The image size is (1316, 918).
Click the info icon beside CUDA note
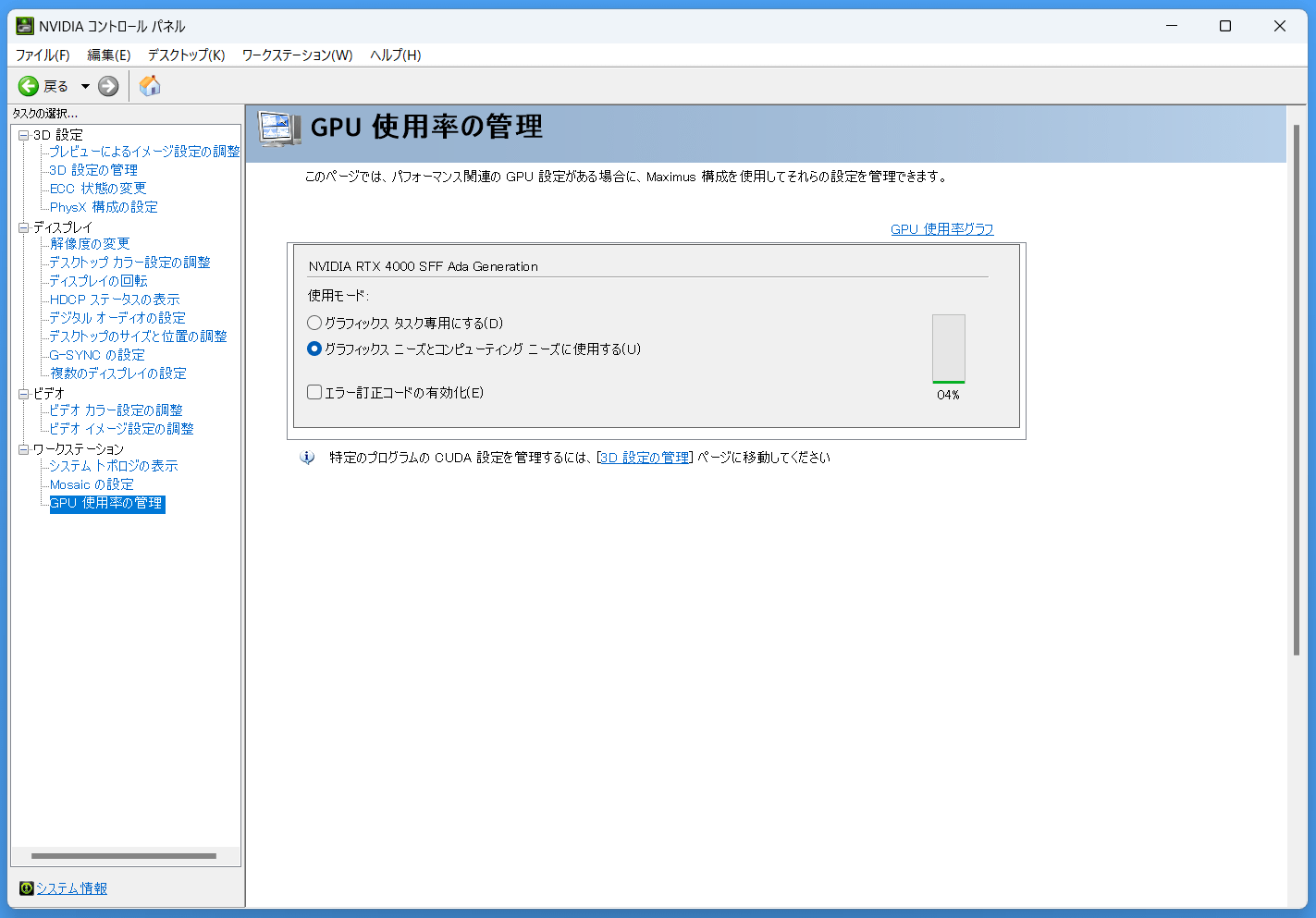coord(307,458)
